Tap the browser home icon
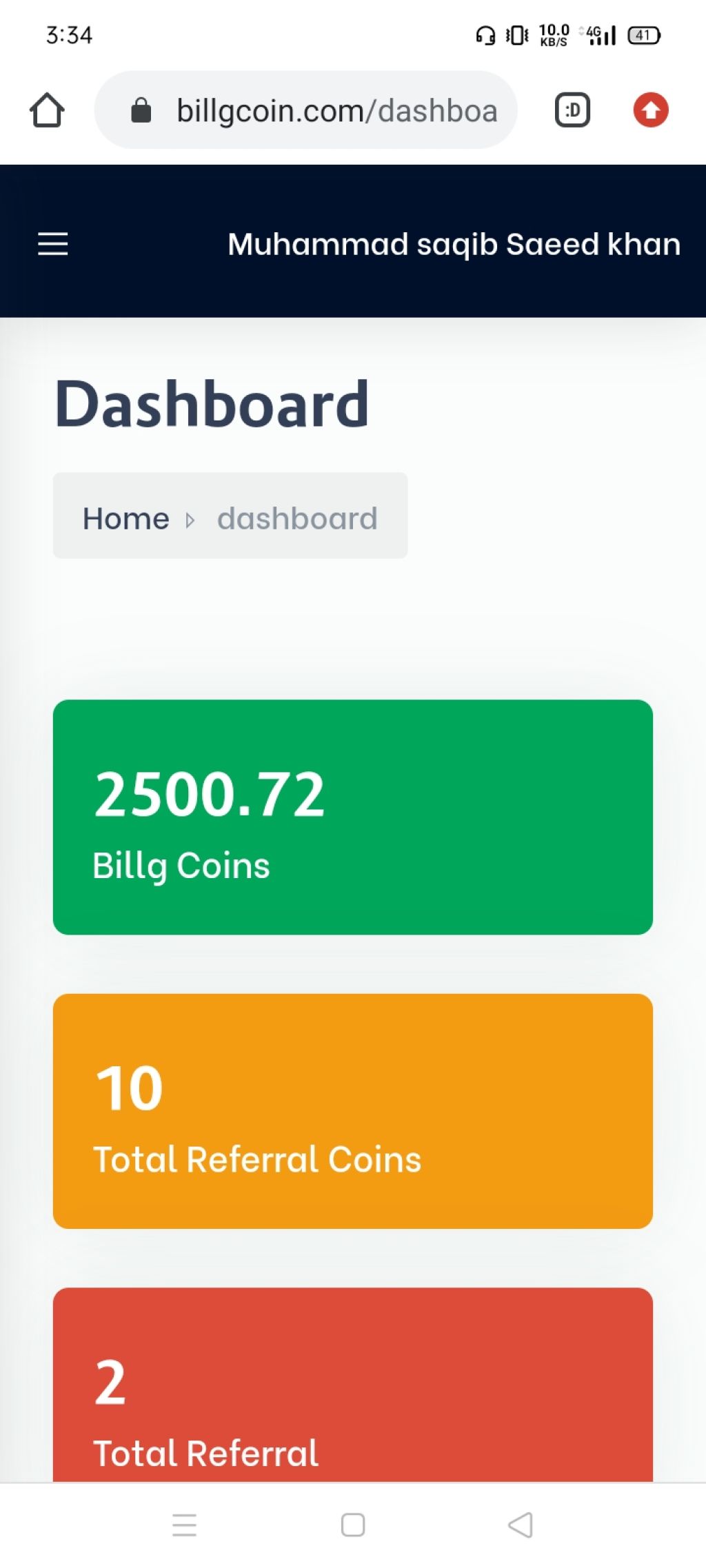 (47, 110)
